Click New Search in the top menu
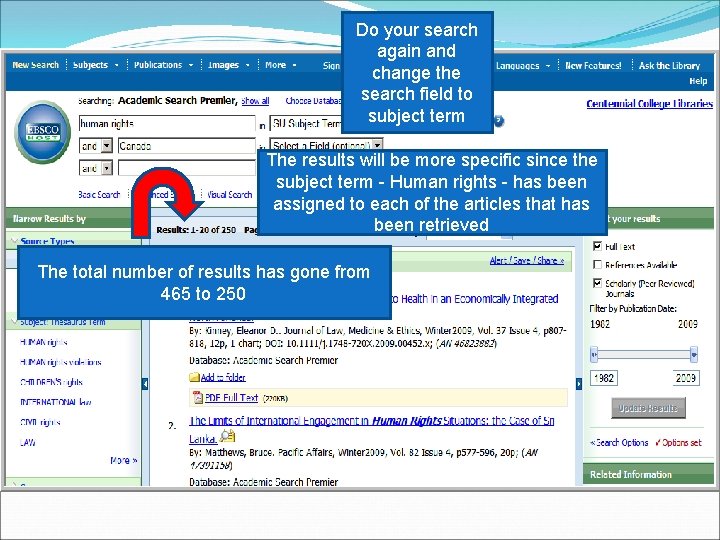This screenshot has width=720, height=540. click(35, 65)
